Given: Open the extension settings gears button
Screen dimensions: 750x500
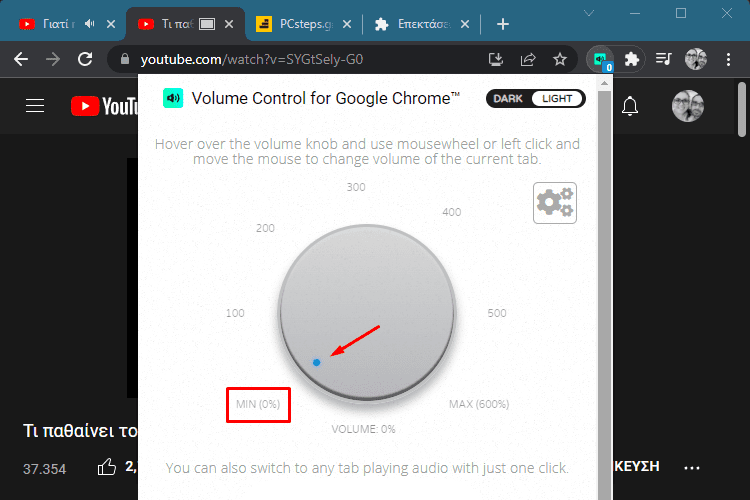Looking at the screenshot, I should coord(555,203).
